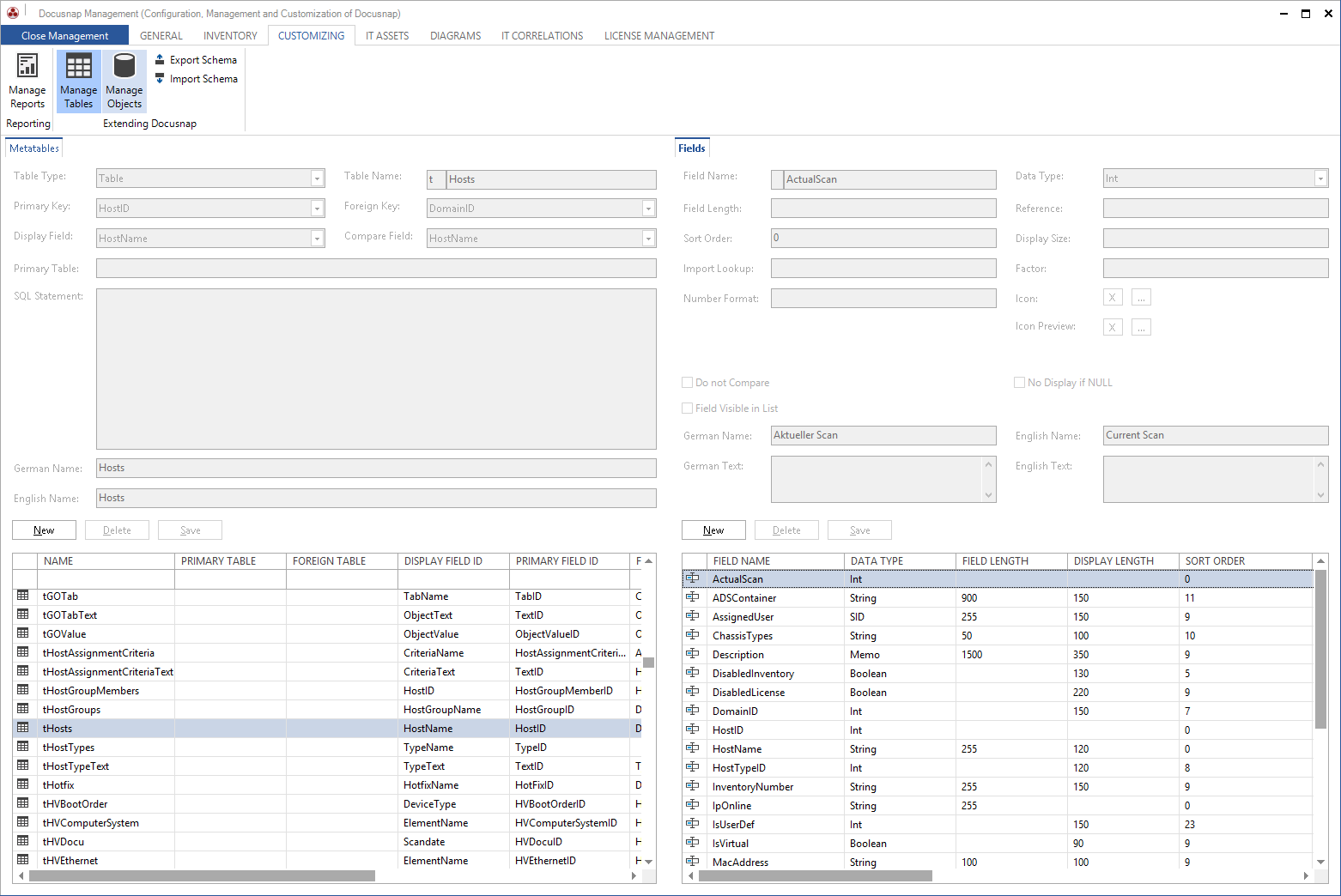
Task: Toggle Field Visible in List checkbox
Action: coord(688,409)
